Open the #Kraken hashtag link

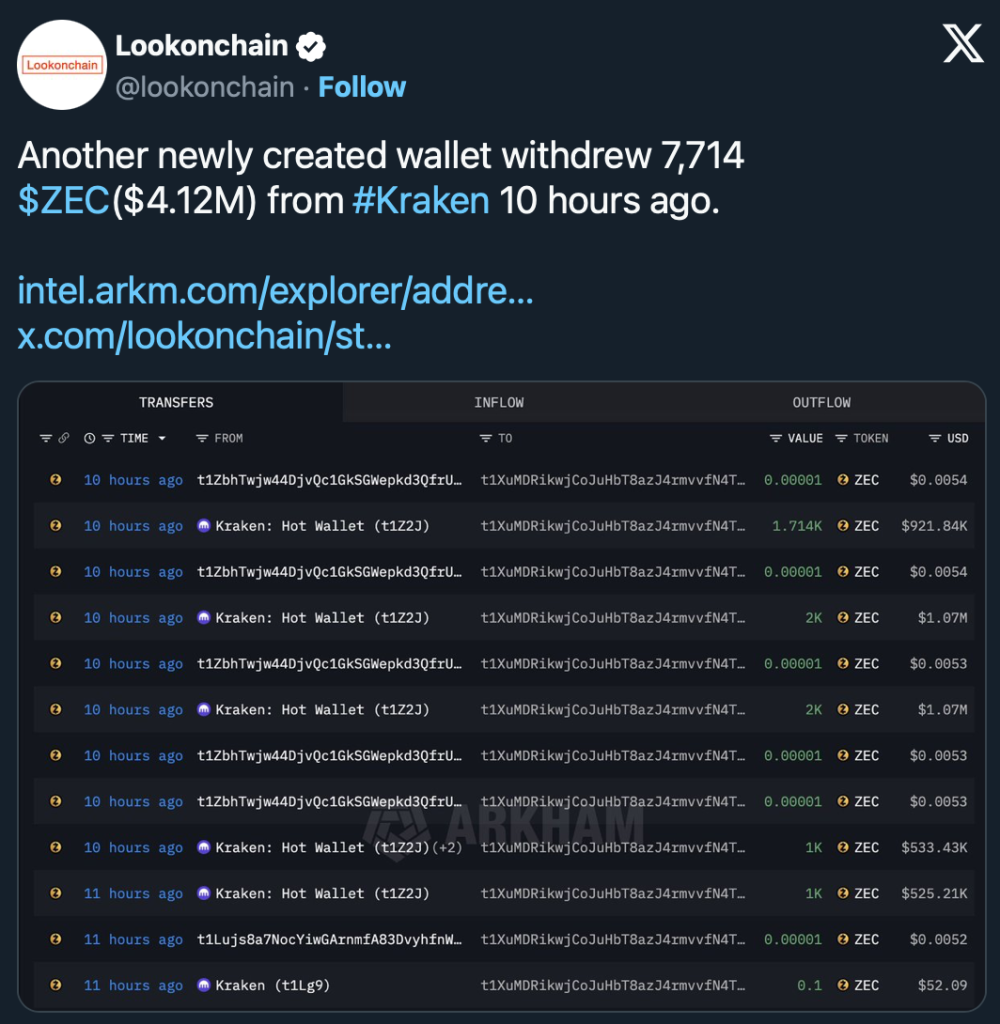[x=421, y=200]
